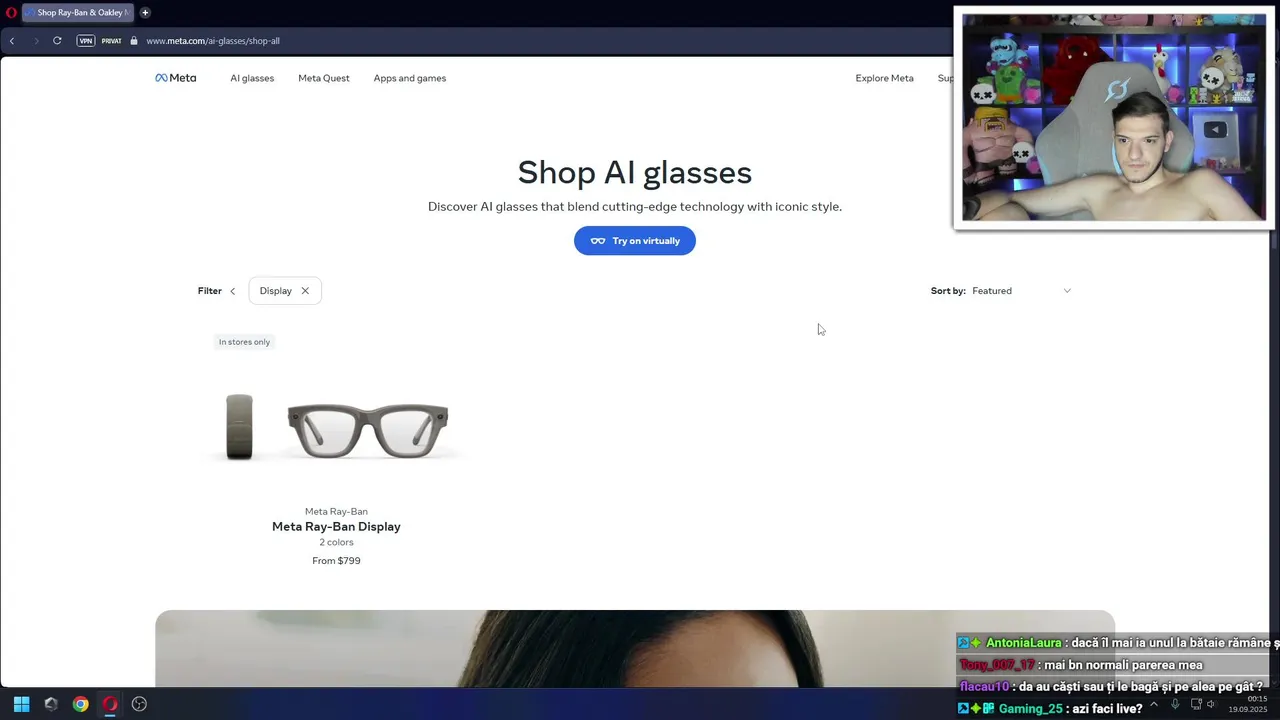The width and height of the screenshot is (1280, 720).
Task: Click the Meta logo
Action: pyautogui.click(x=175, y=78)
